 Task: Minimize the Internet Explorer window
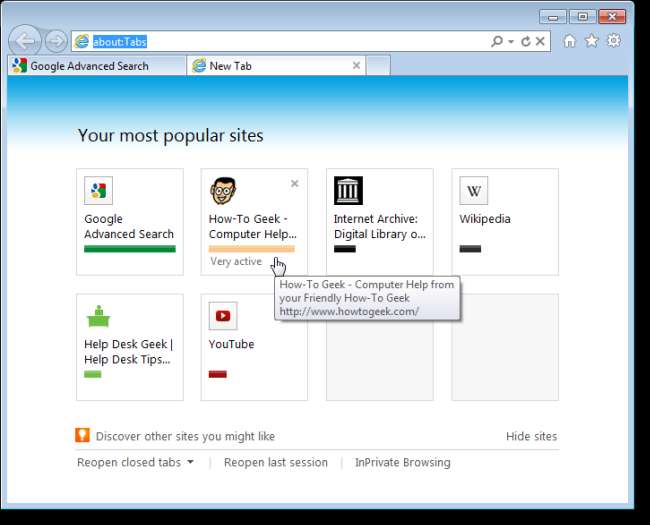[553, 17]
